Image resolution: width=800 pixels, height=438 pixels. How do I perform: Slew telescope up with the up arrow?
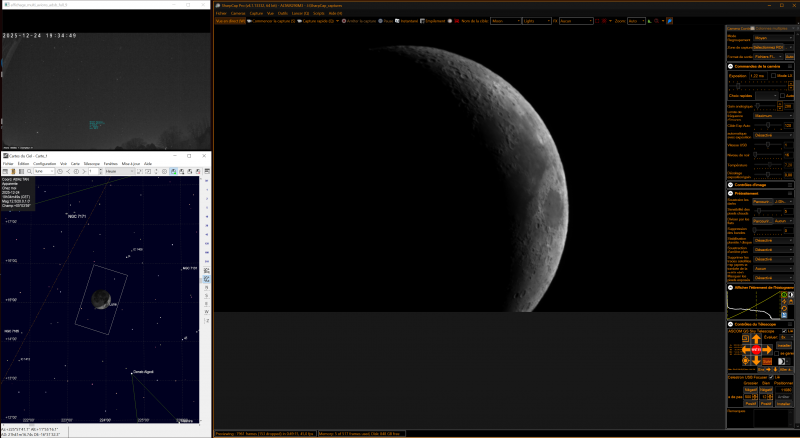(x=757, y=338)
